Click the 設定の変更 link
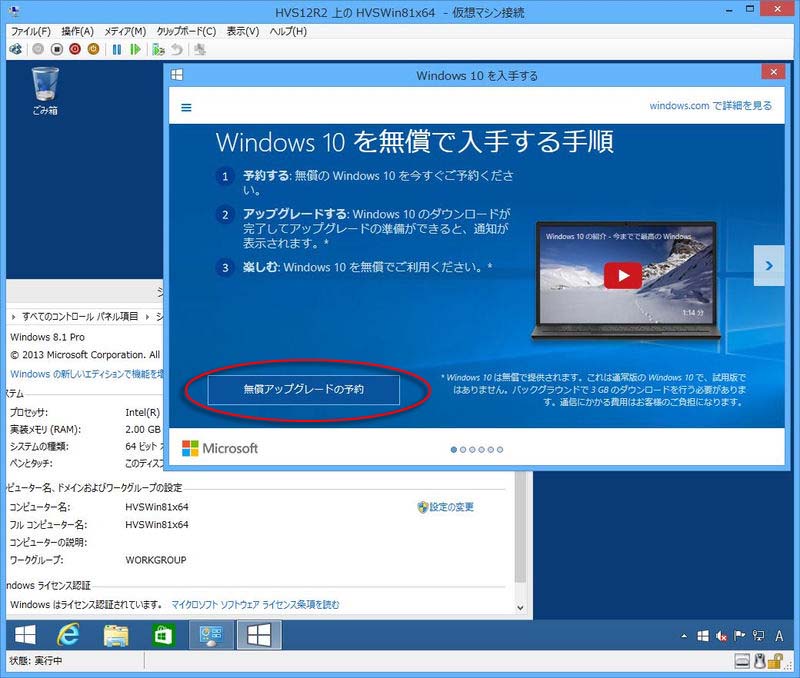800x678 pixels. (x=445, y=507)
